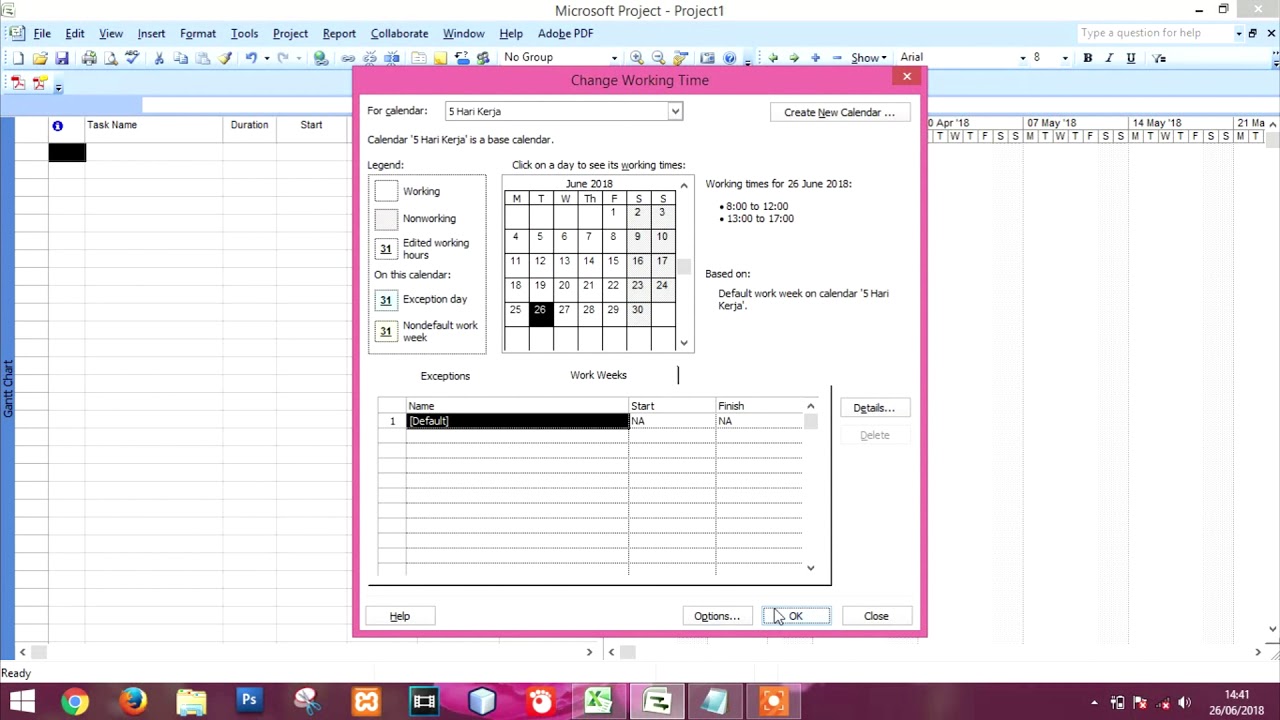The height and width of the screenshot is (720, 1280).
Task: Cut with the scissors toolbar icon
Action: (x=159, y=58)
